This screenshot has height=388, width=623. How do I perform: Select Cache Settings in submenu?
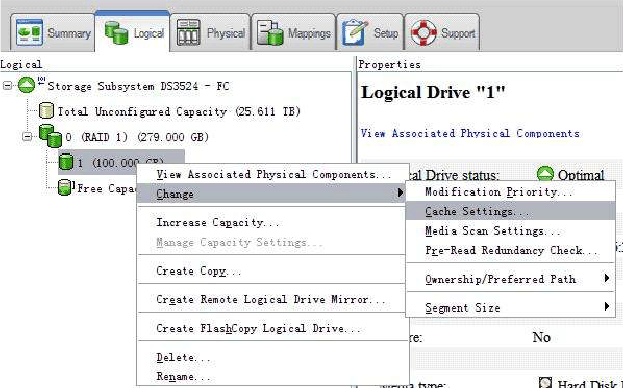[510, 211]
